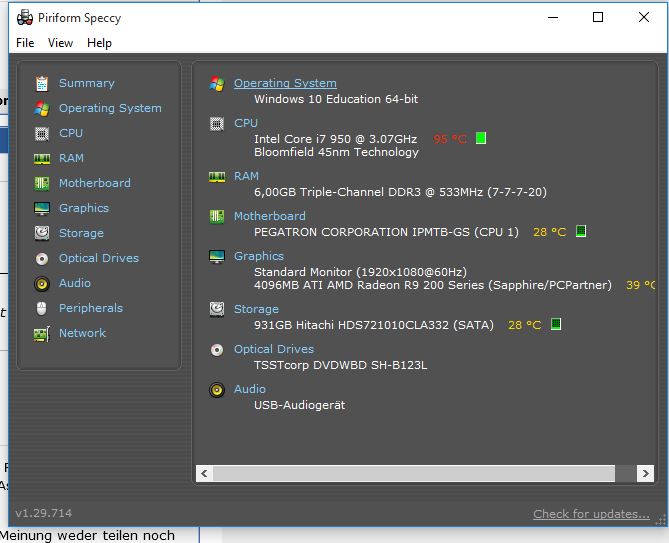
Task: Click the horizontal scrollbar right arrow
Action: coord(645,473)
